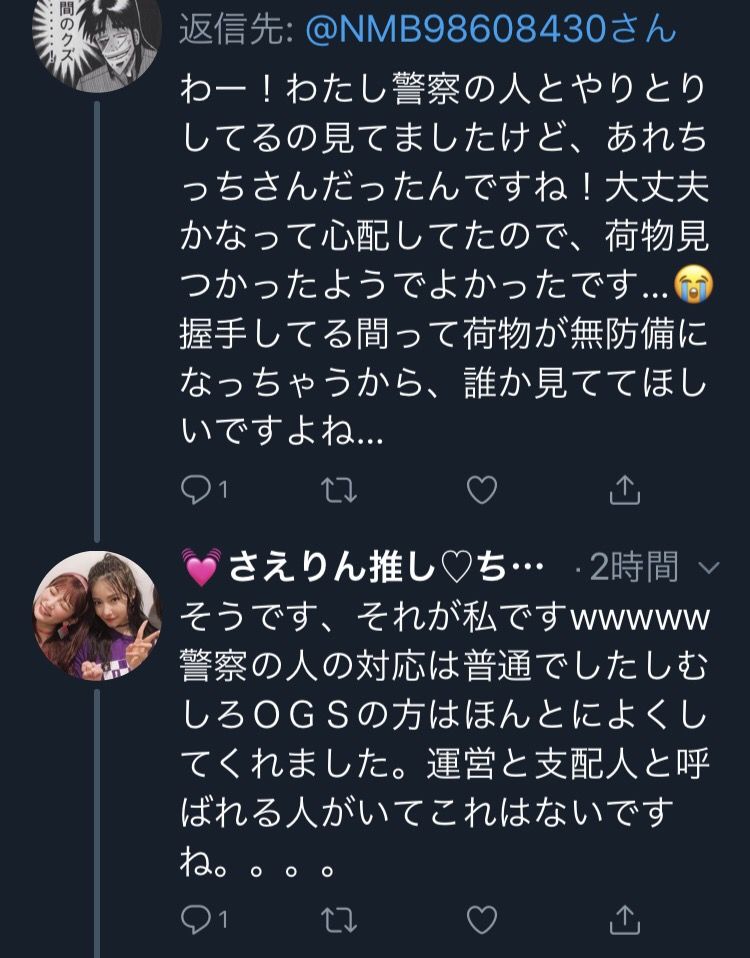
Task: Open the @NMB98608430 mention link
Action: (x=490, y=29)
